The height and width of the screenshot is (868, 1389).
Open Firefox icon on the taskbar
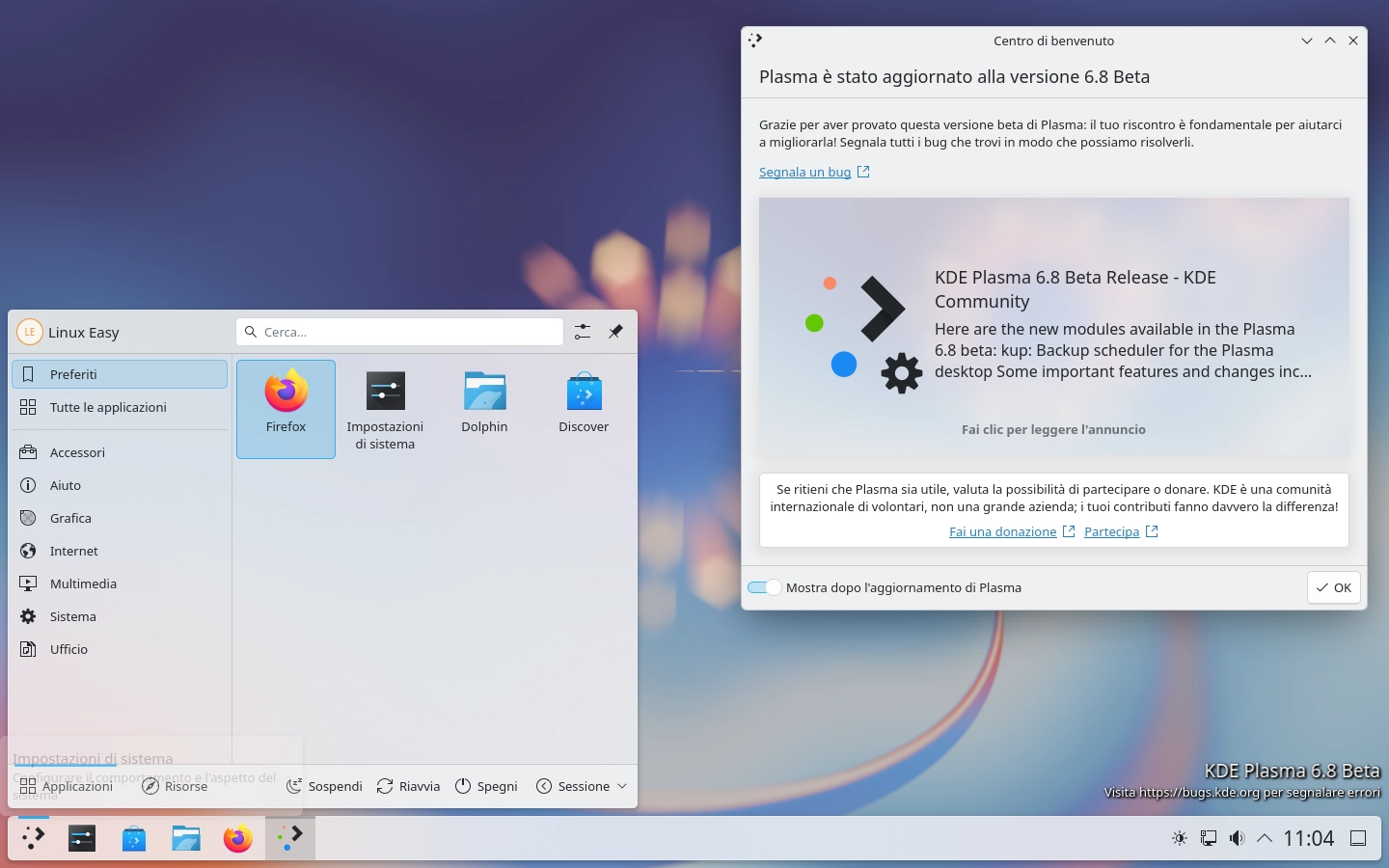coord(238,838)
